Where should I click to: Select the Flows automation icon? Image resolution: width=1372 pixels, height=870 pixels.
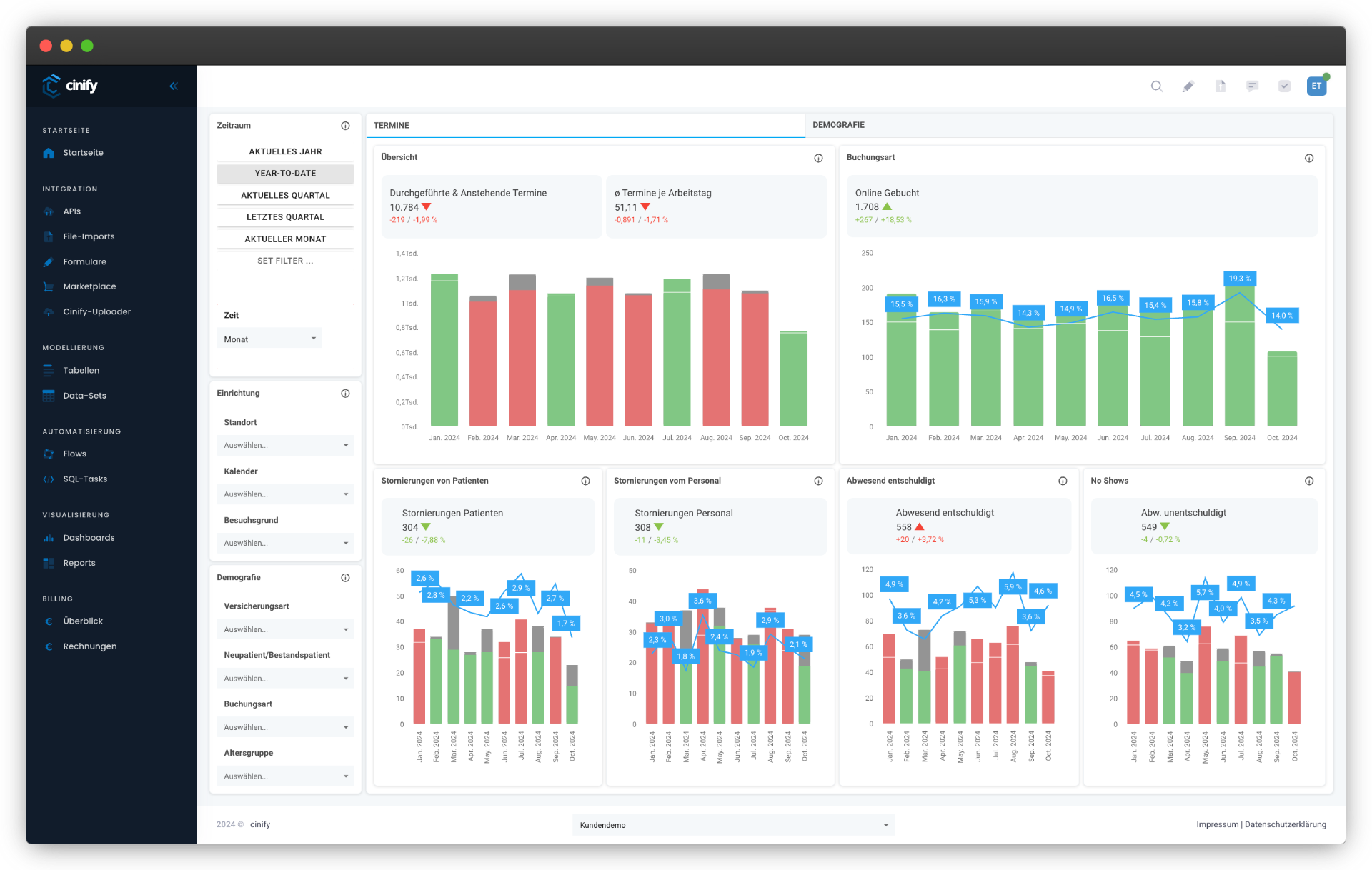click(x=49, y=454)
